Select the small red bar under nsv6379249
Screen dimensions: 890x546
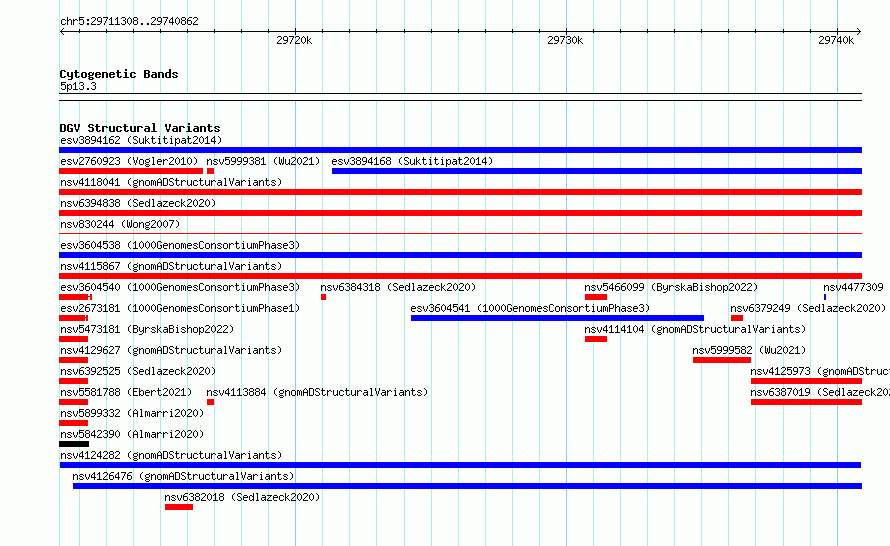(x=737, y=318)
